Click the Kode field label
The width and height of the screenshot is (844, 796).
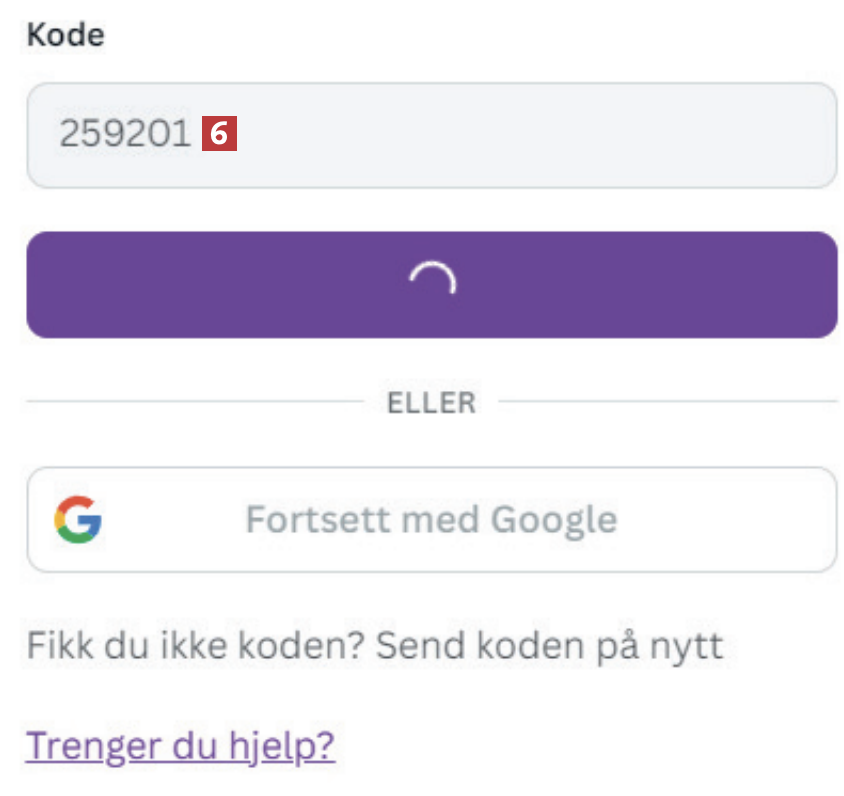(x=66, y=36)
